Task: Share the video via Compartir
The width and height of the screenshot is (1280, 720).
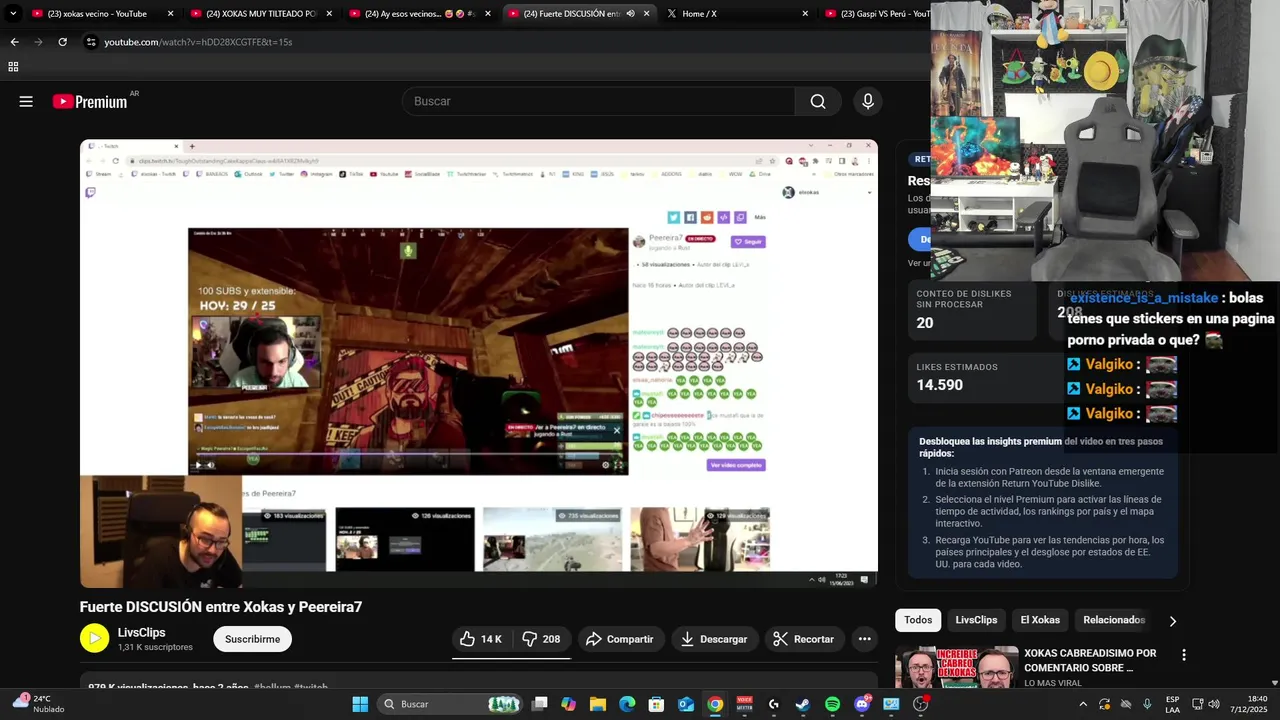Action: 620,639
